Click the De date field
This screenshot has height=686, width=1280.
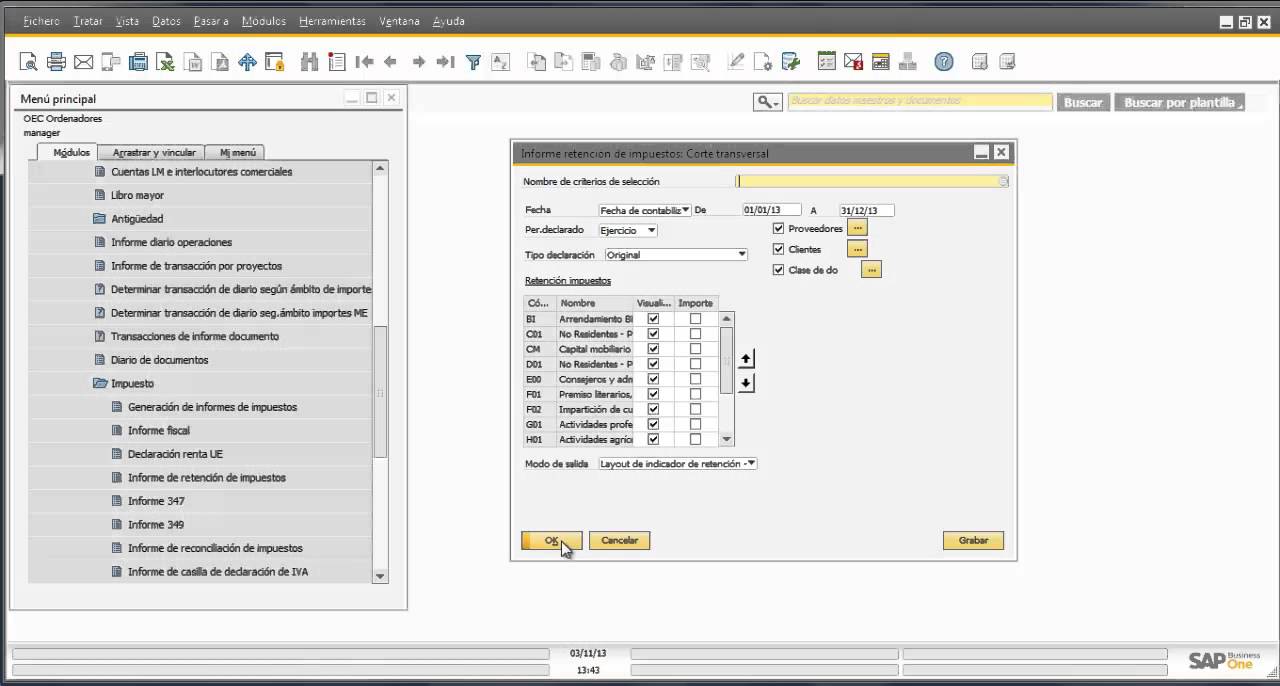(772, 210)
